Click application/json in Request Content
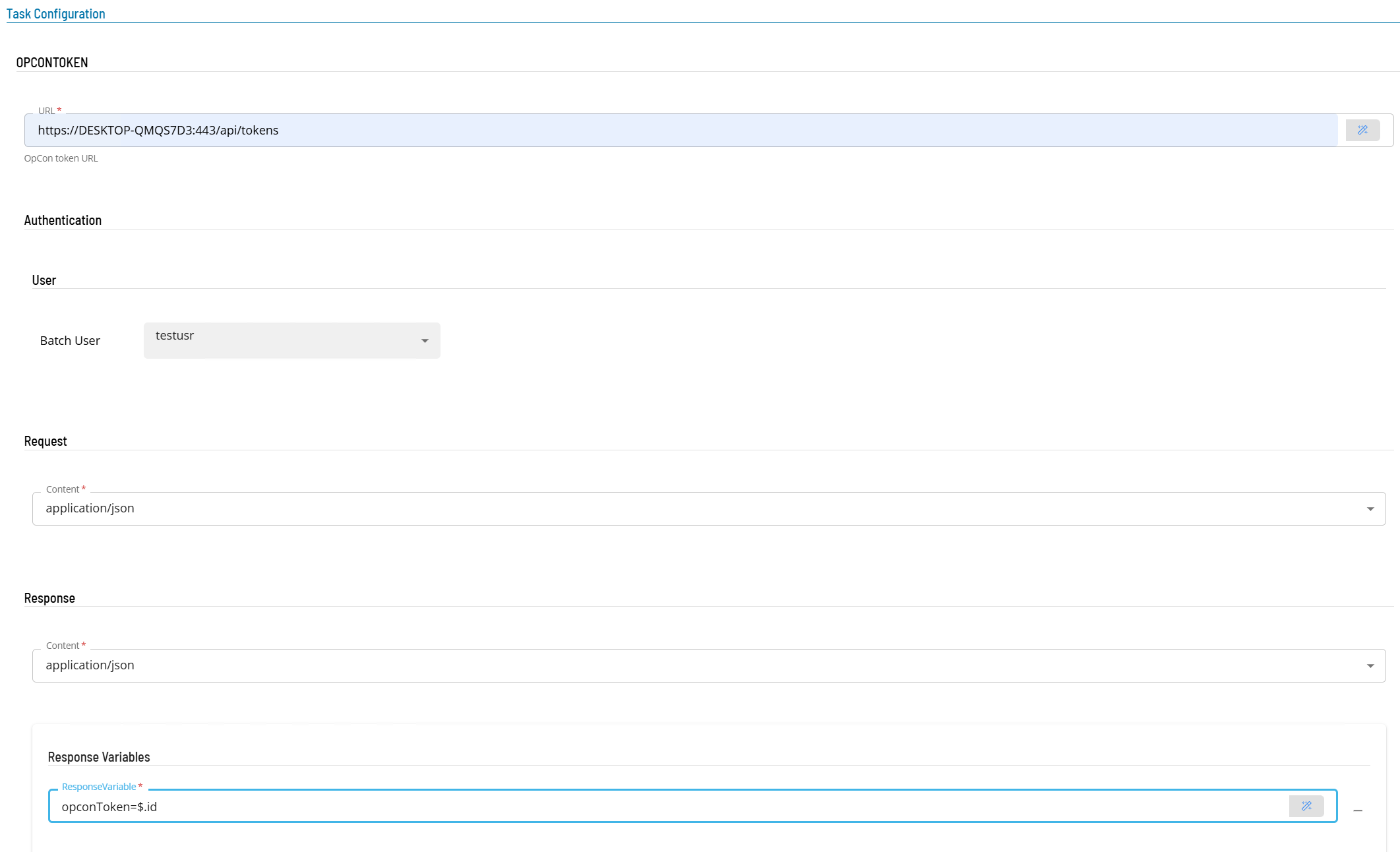1400x852 pixels. click(x=90, y=508)
